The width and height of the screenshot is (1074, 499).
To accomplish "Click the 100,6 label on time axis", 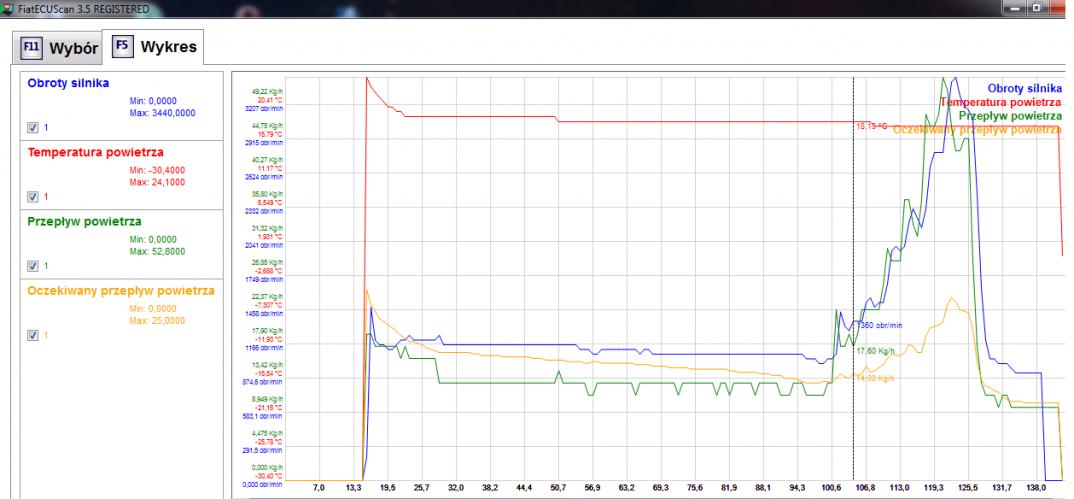I will click(x=832, y=488).
